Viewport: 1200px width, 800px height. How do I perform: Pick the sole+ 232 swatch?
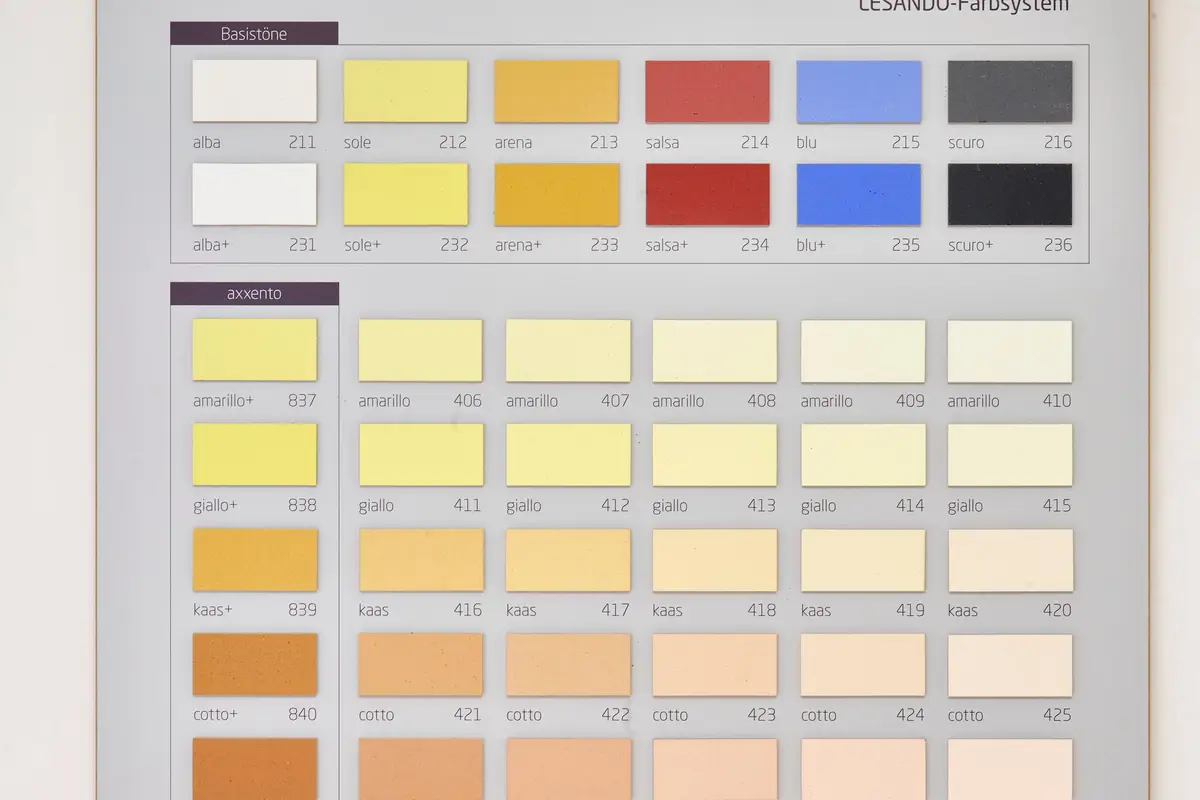tap(406, 194)
